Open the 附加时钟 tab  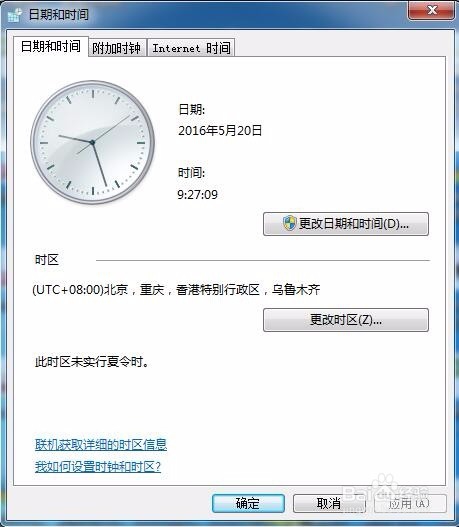(117, 48)
